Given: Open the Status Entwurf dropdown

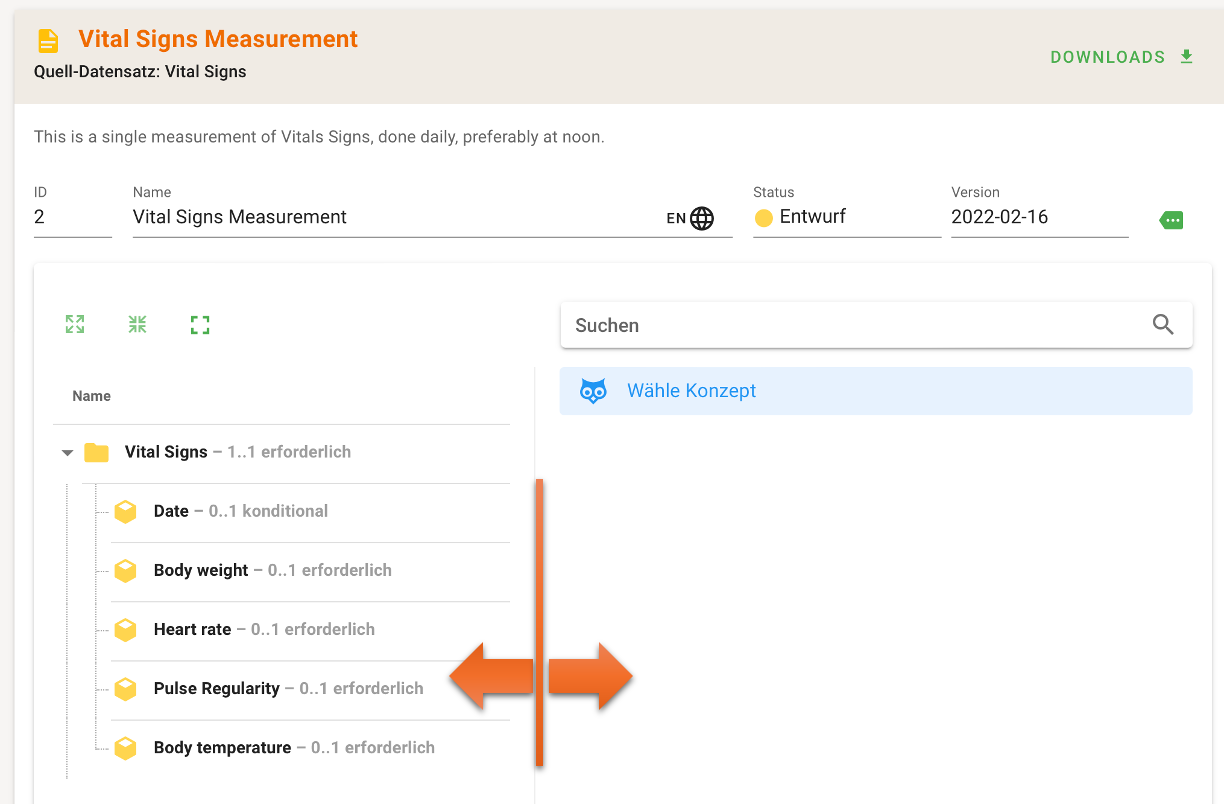Looking at the screenshot, I should coord(845,217).
